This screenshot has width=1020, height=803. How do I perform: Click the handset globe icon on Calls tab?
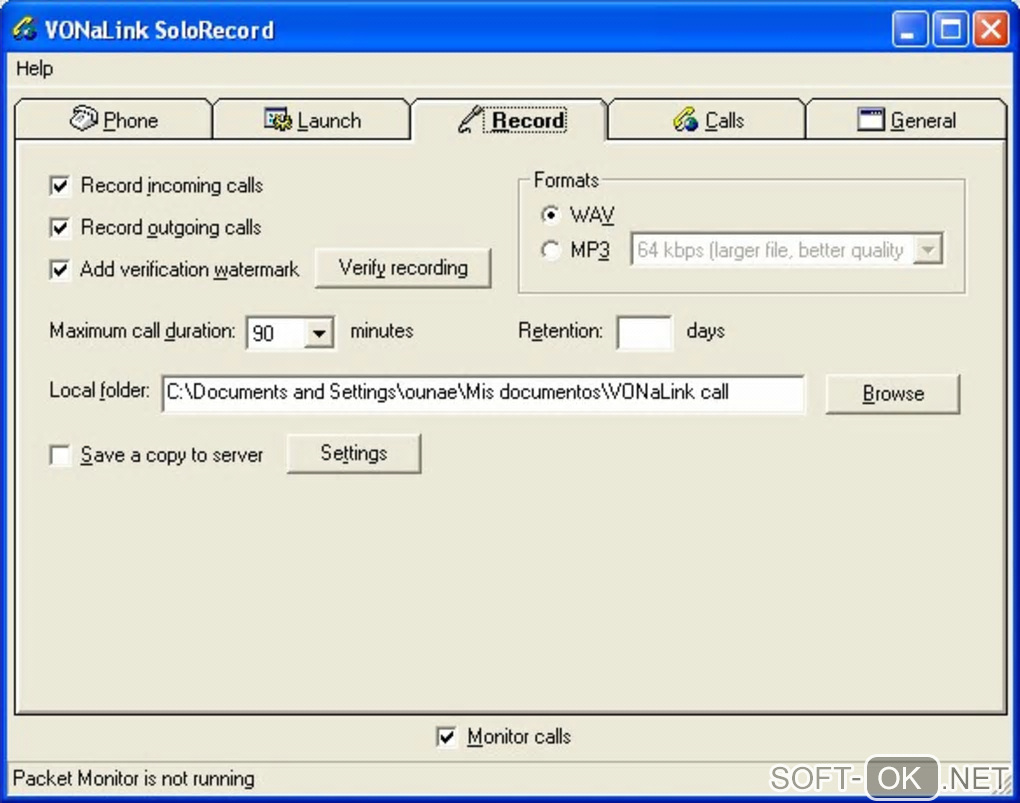click(x=685, y=120)
